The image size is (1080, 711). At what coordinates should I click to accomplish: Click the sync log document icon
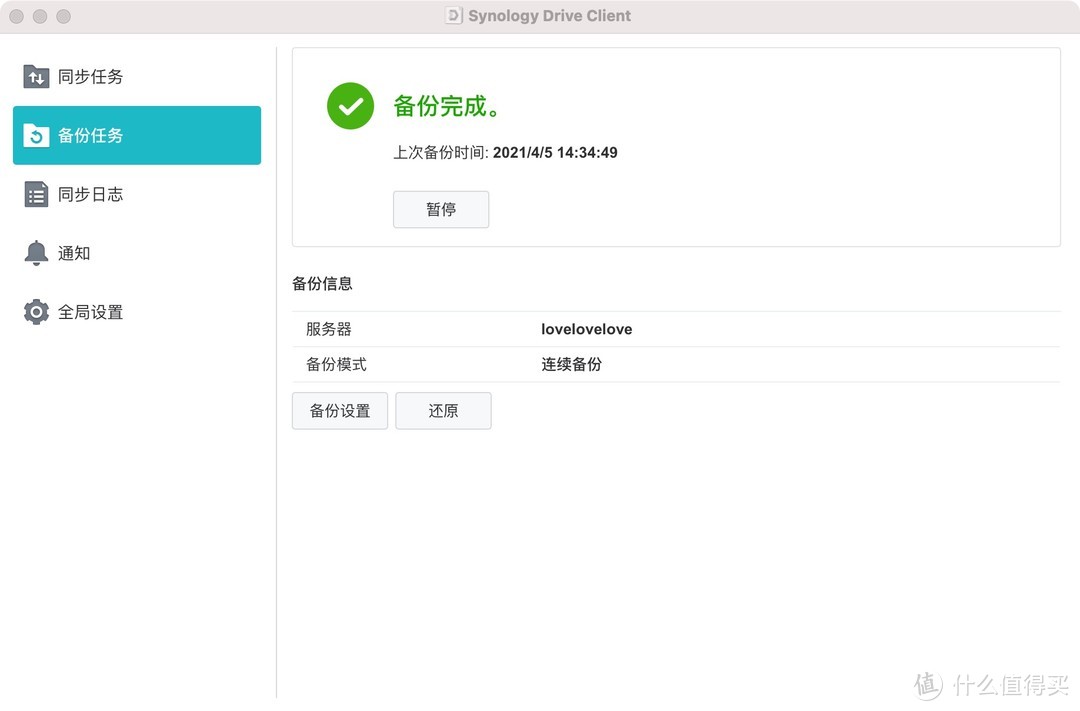pos(36,194)
